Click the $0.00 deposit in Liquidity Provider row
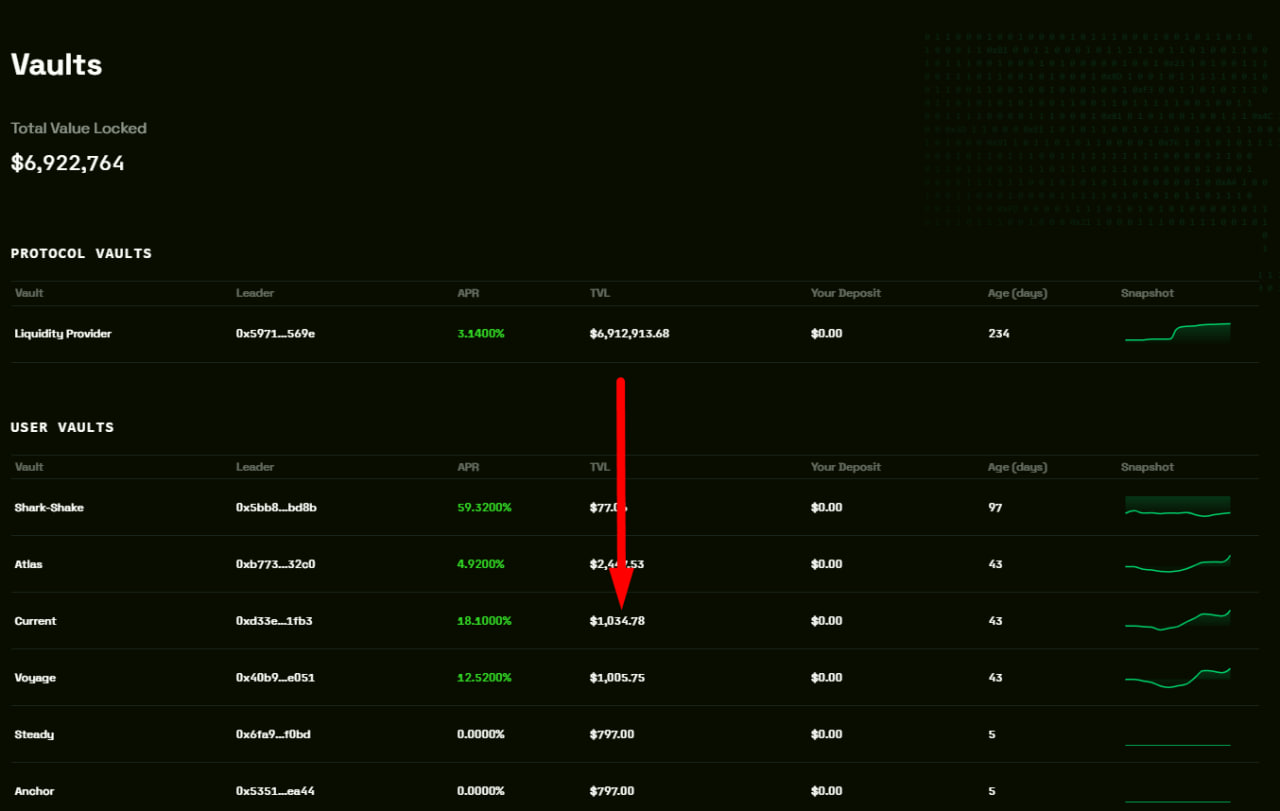Viewport: 1280px width, 811px height. pos(827,334)
